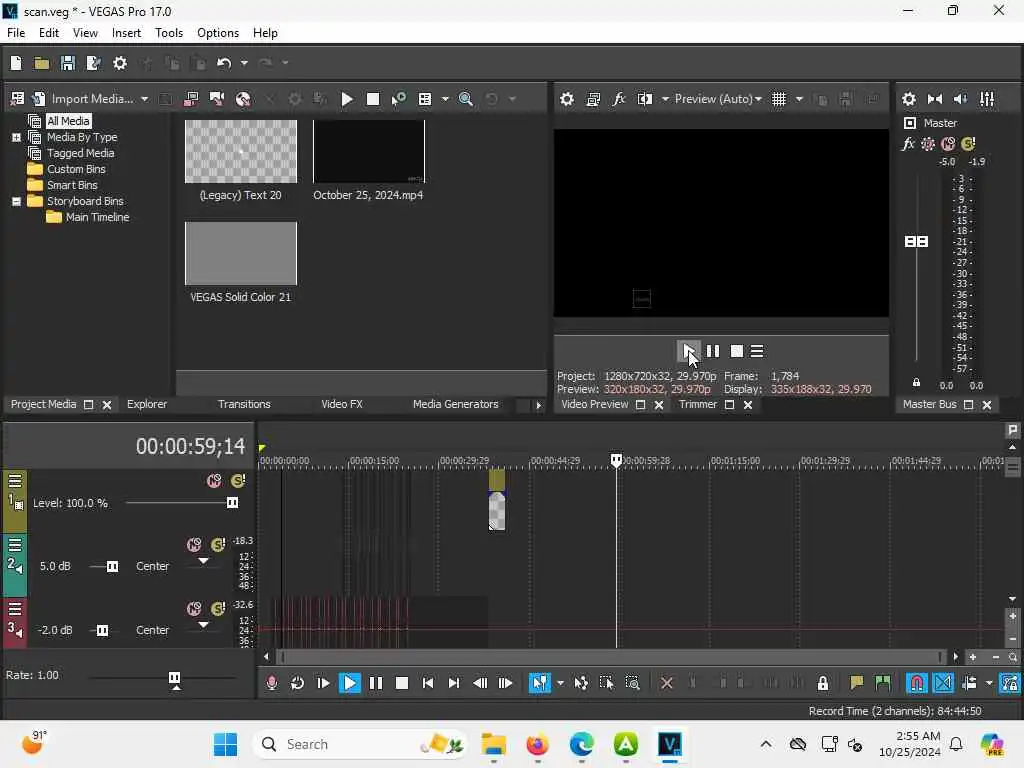1024x768 pixels.
Task: Switch to the Video FX tab
Action: click(342, 404)
